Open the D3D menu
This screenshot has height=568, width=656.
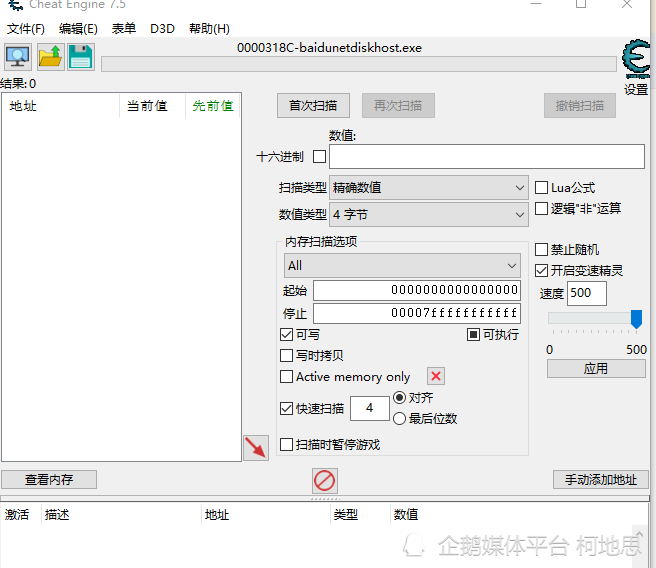(x=162, y=29)
